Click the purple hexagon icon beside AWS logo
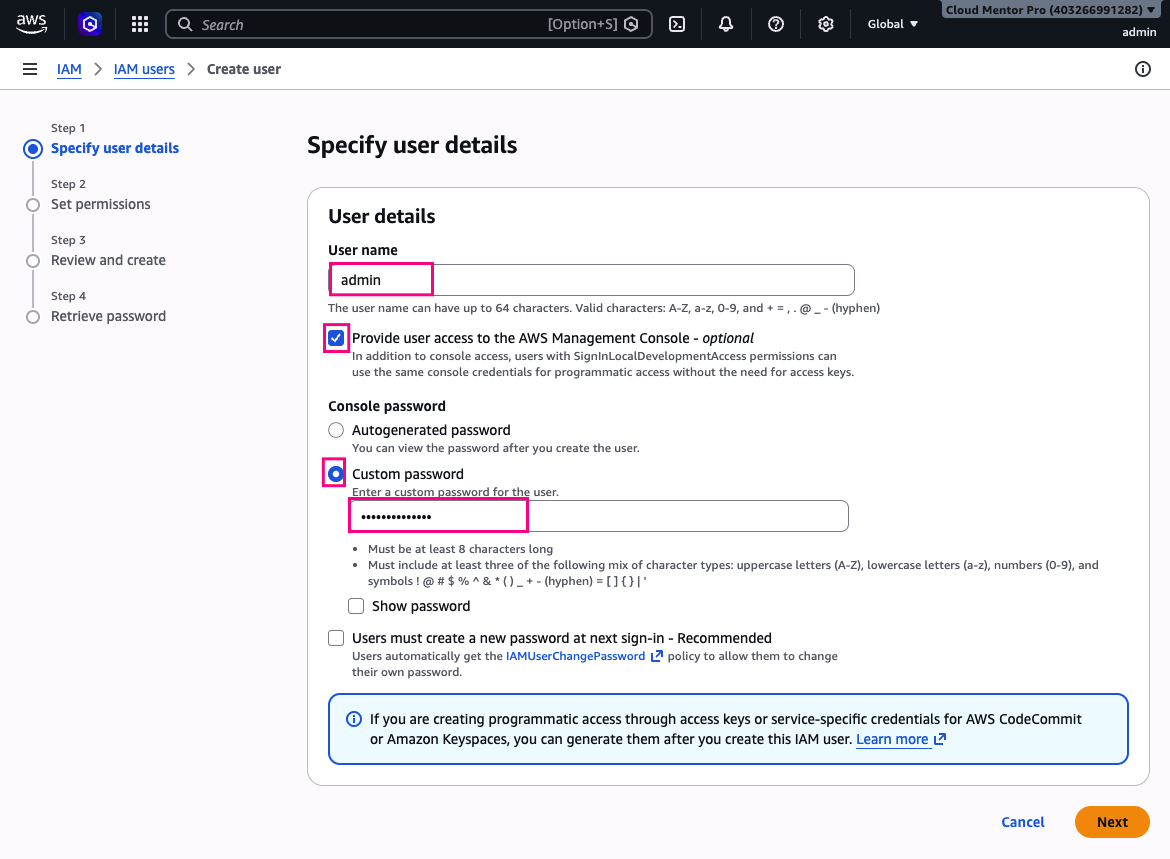Viewport: 1170px width, 859px height. point(90,24)
